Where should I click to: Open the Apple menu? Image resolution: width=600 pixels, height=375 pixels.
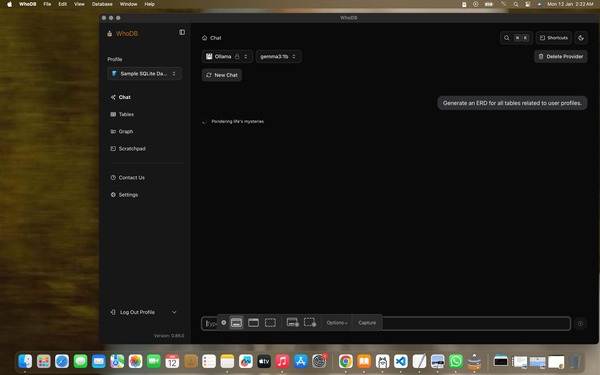(10, 4)
